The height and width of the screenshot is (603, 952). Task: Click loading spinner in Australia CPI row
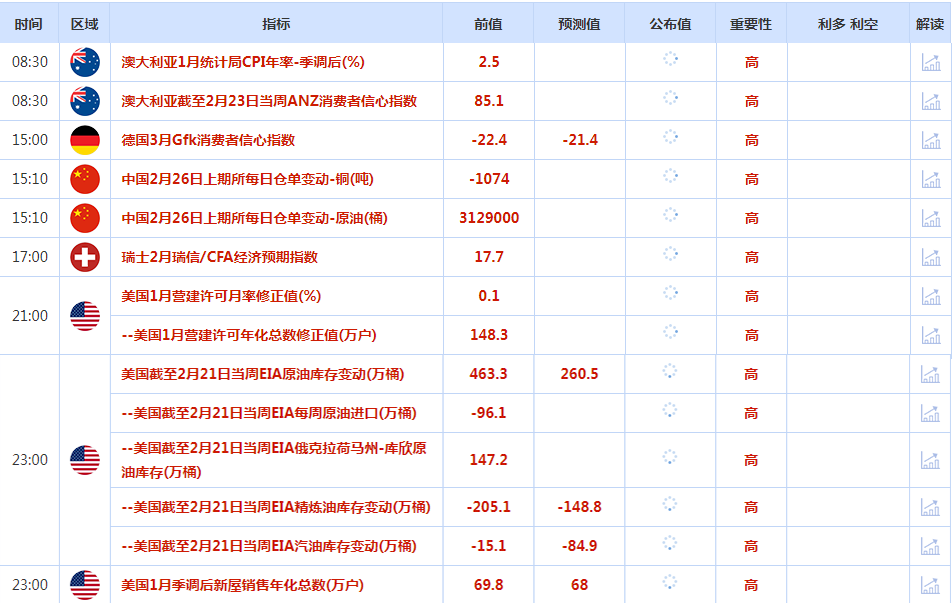(670, 59)
